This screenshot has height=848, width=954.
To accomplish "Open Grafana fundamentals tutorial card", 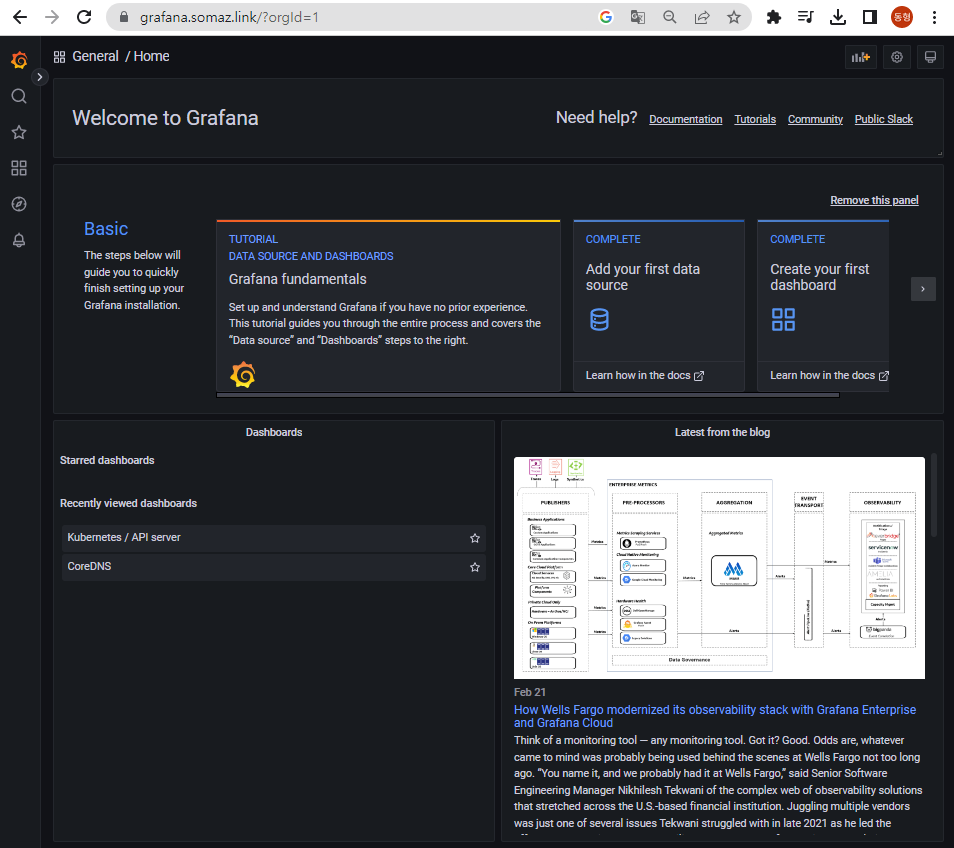I will click(388, 306).
